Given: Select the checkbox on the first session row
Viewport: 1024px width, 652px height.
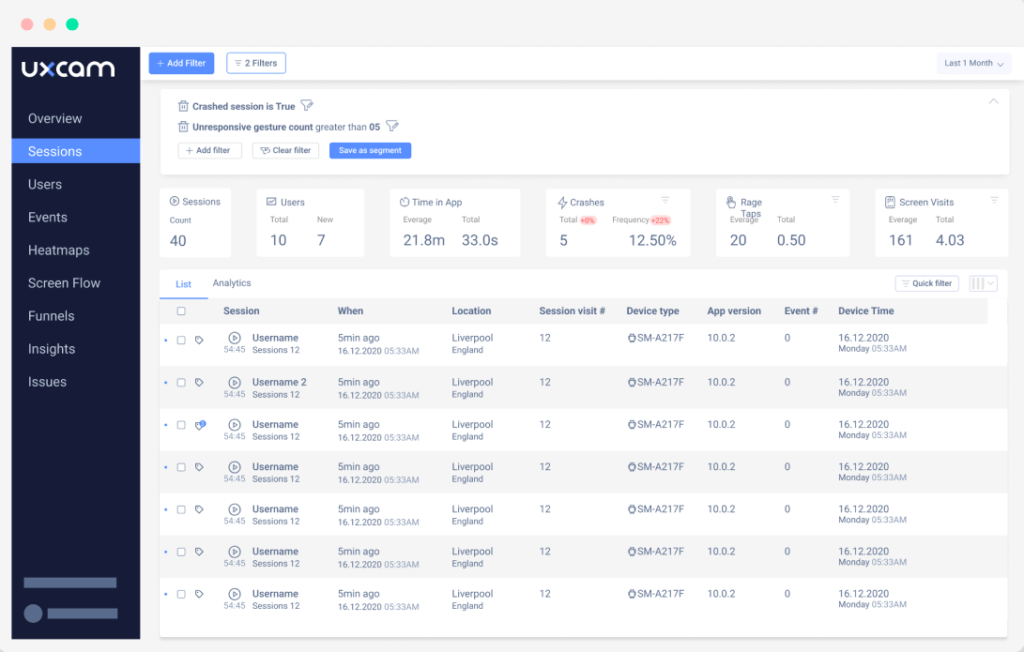Looking at the screenshot, I should 182,338.
